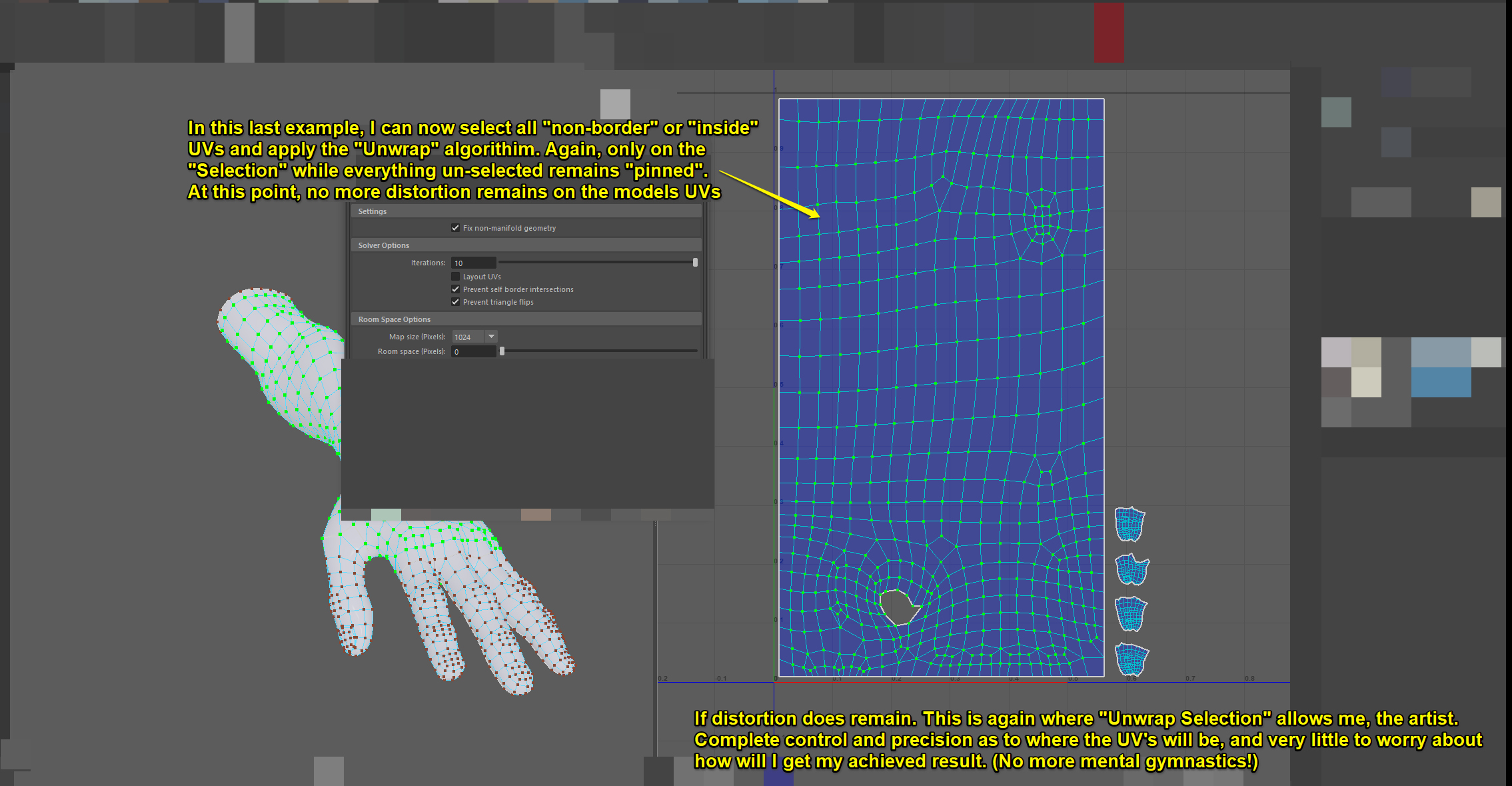The height and width of the screenshot is (786, 1512).
Task: Collapse the Solver Options section
Action: (x=526, y=245)
